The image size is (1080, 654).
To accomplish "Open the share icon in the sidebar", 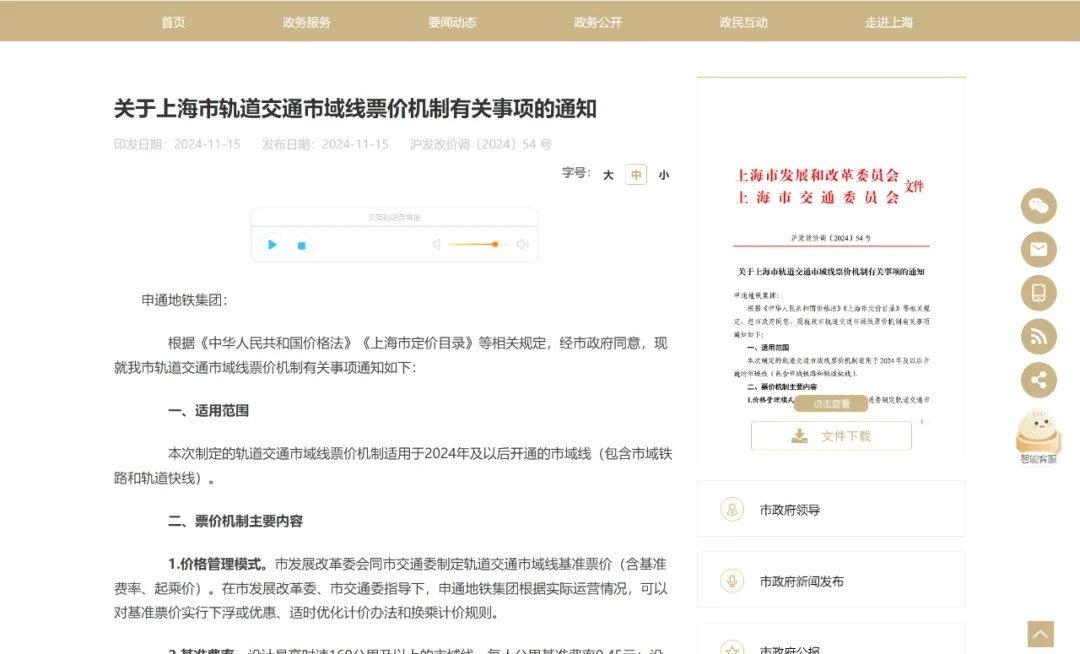I will point(1039,381).
